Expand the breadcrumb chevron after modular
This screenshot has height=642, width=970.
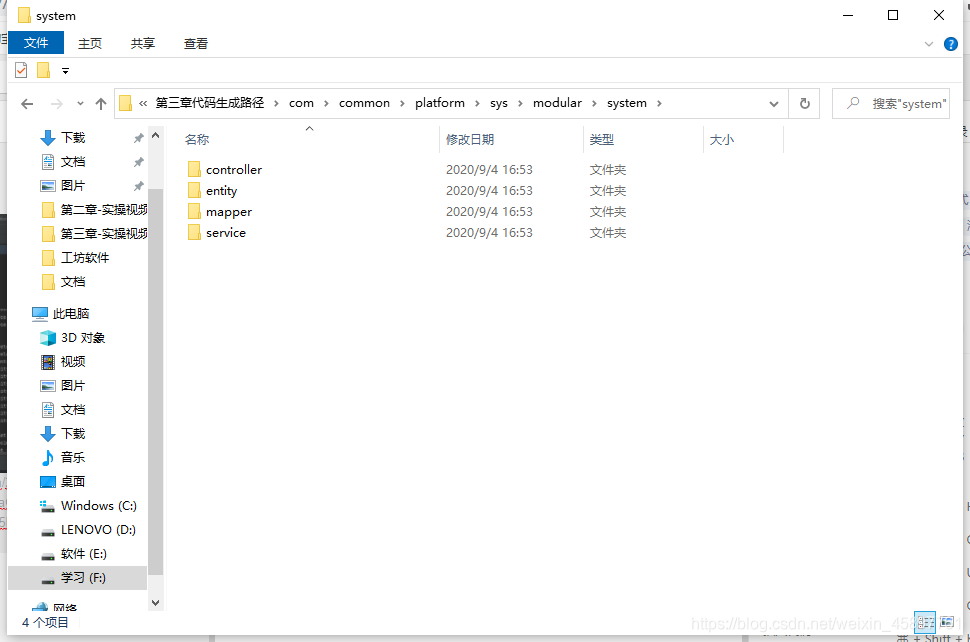[593, 102]
